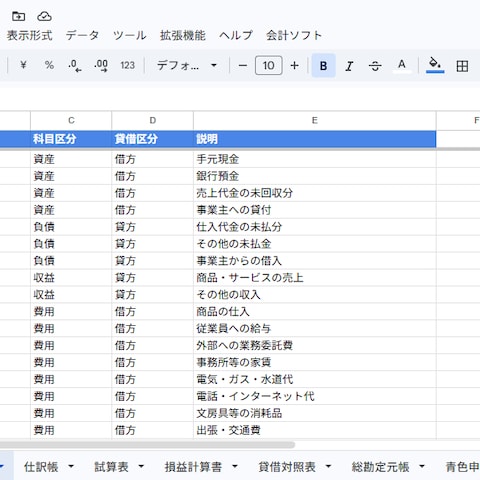Image resolution: width=480 pixels, height=480 pixels.
Task: Increase font size plus button
Action: pyautogui.click(x=294, y=65)
